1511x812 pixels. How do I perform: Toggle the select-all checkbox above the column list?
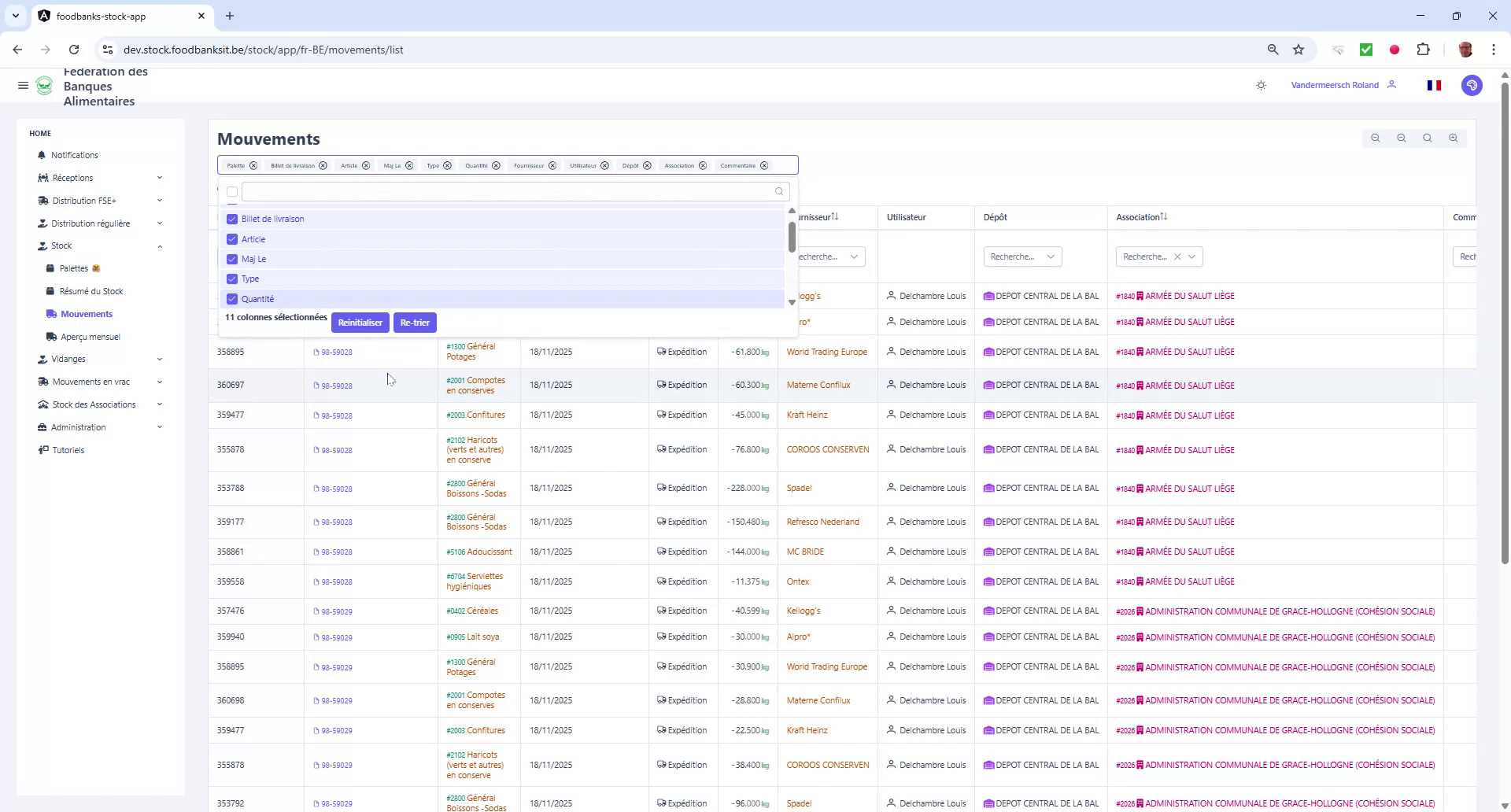[x=231, y=192]
